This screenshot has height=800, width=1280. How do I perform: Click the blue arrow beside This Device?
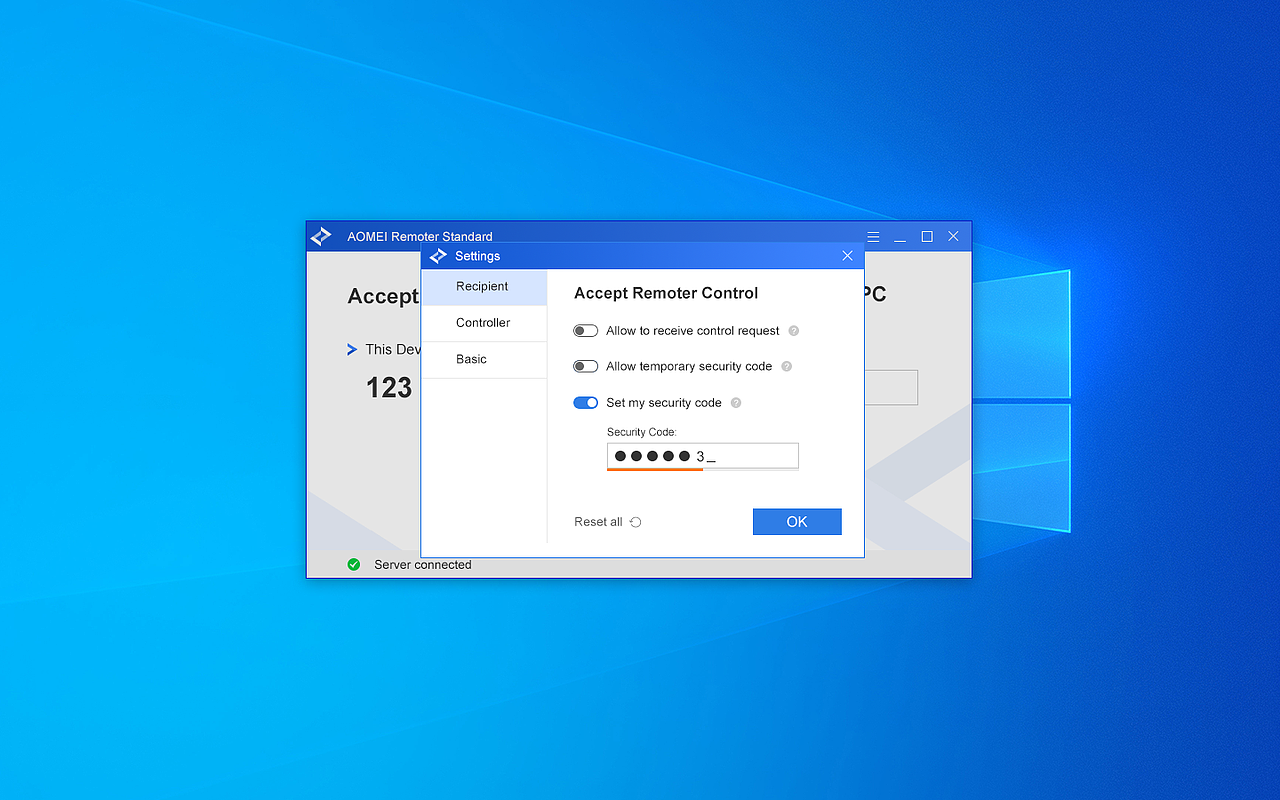click(x=352, y=349)
